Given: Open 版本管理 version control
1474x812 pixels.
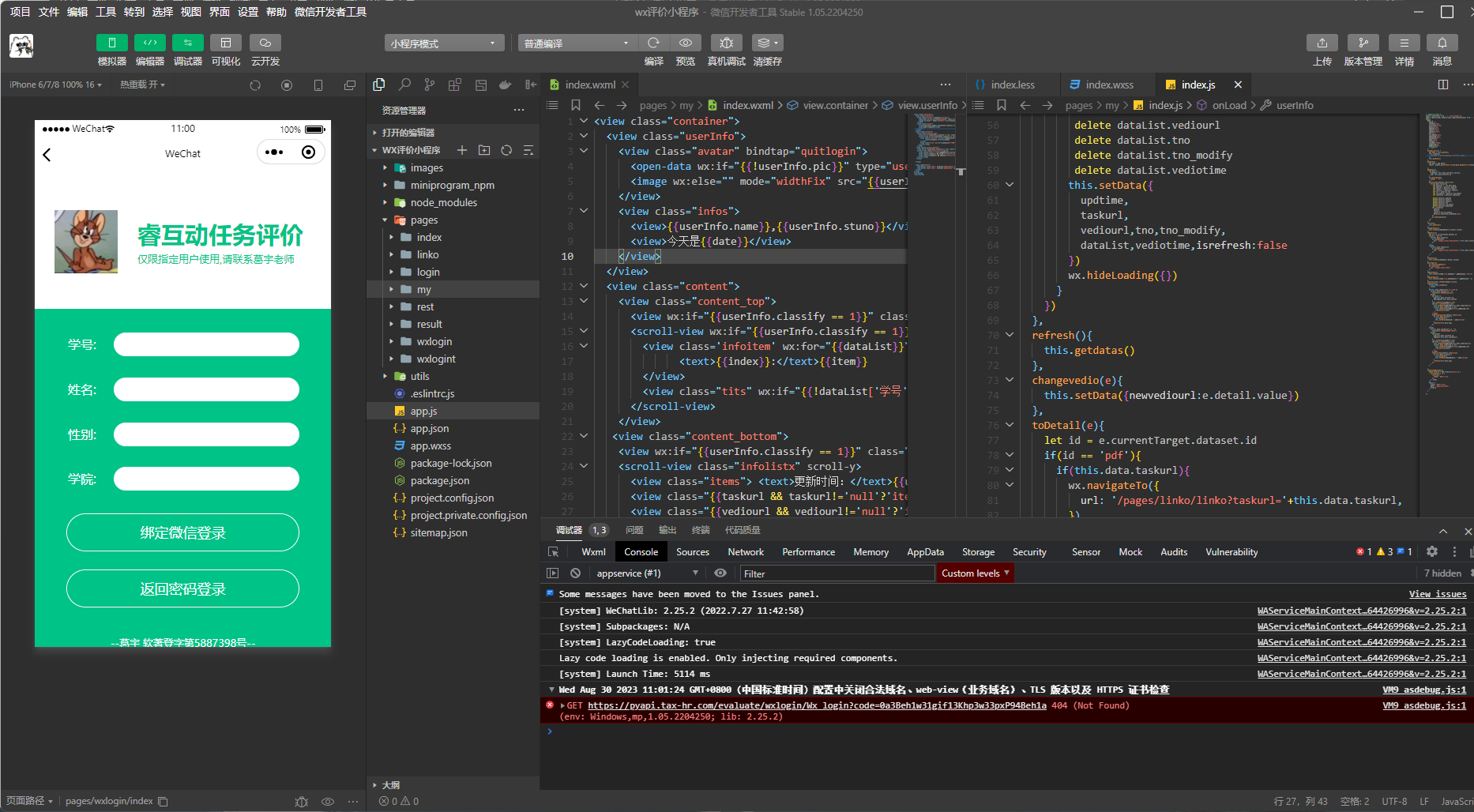Looking at the screenshot, I should click(1363, 43).
